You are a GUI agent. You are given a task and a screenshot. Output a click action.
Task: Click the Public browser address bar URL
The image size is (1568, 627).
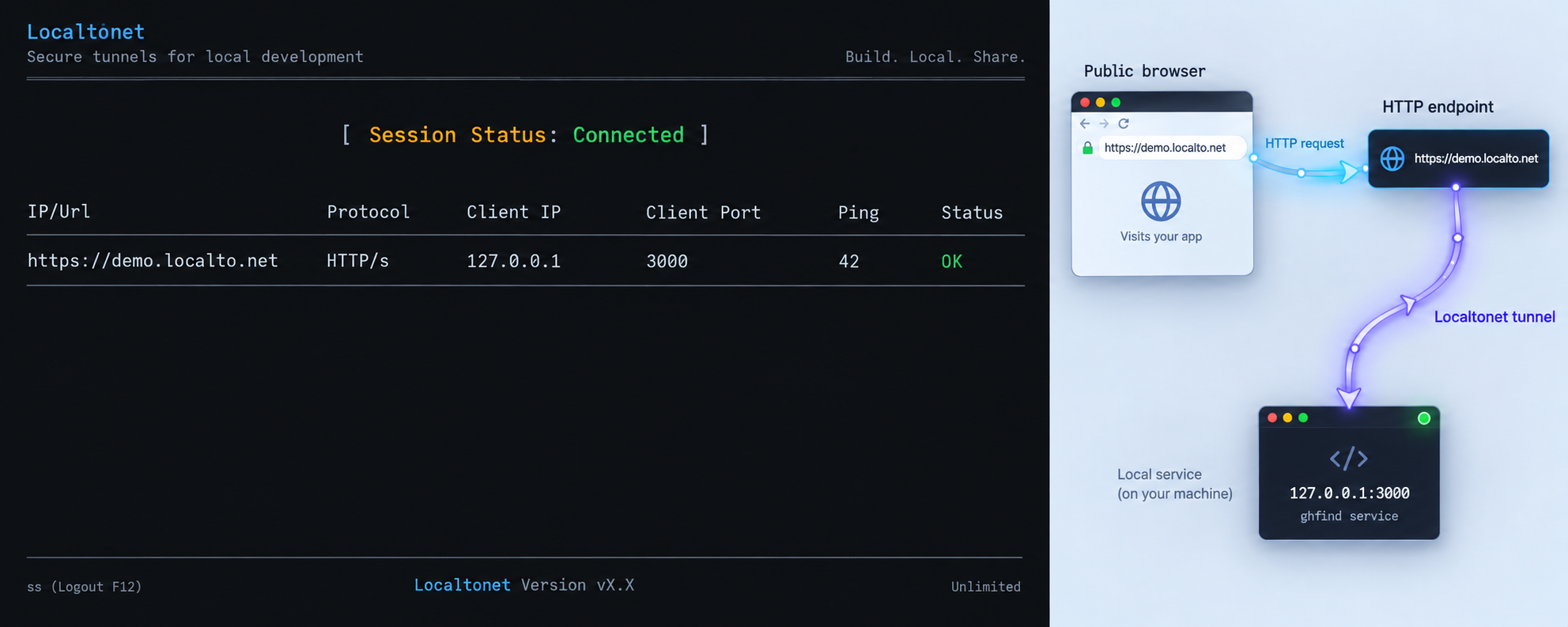tap(1165, 148)
